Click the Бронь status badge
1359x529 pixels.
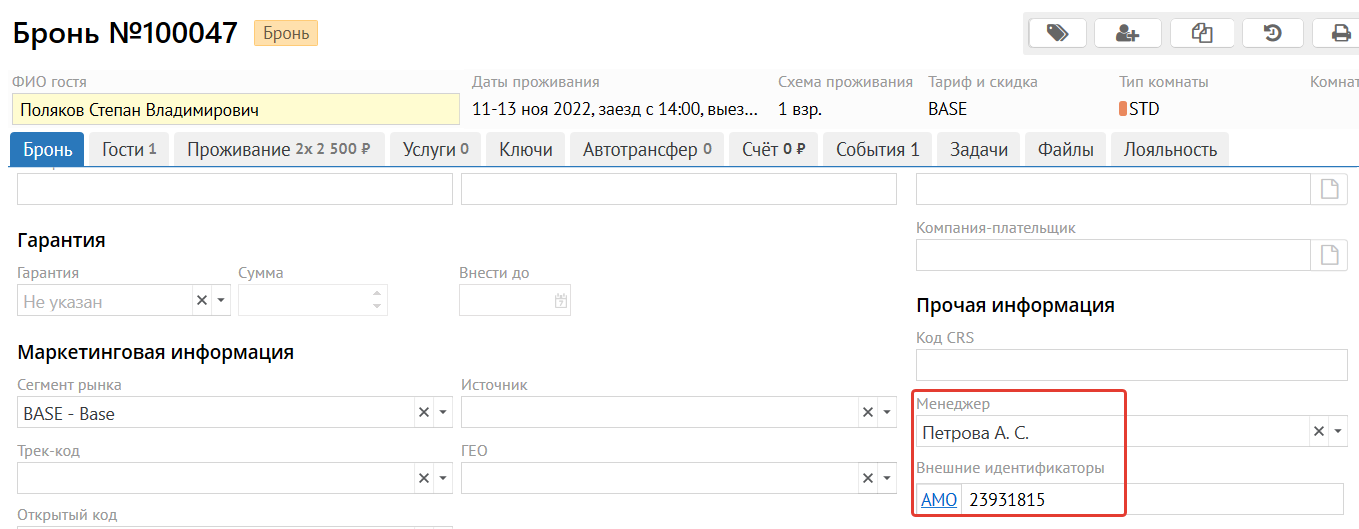click(287, 33)
